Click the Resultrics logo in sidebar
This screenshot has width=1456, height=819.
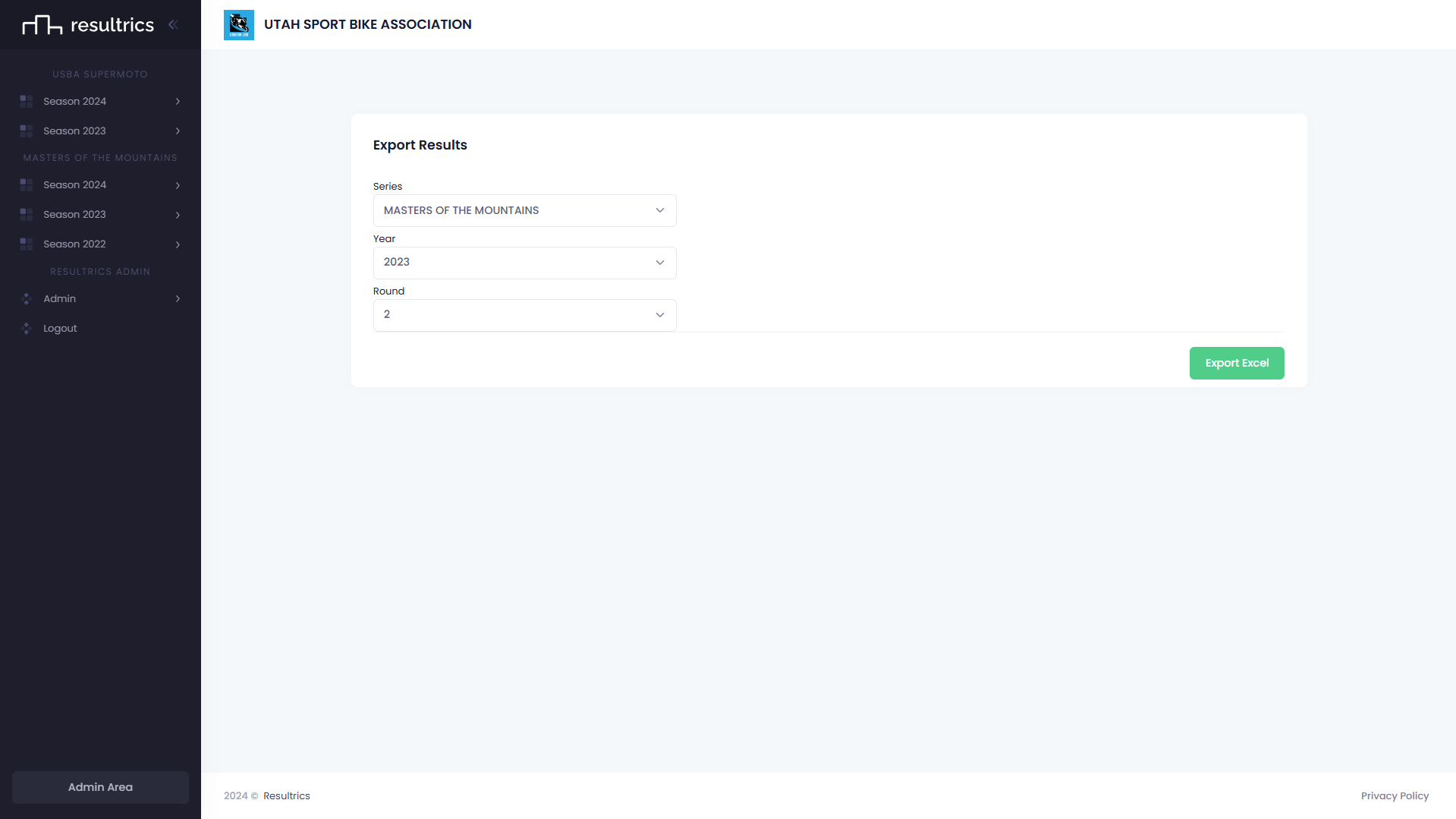(x=87, y=25)
